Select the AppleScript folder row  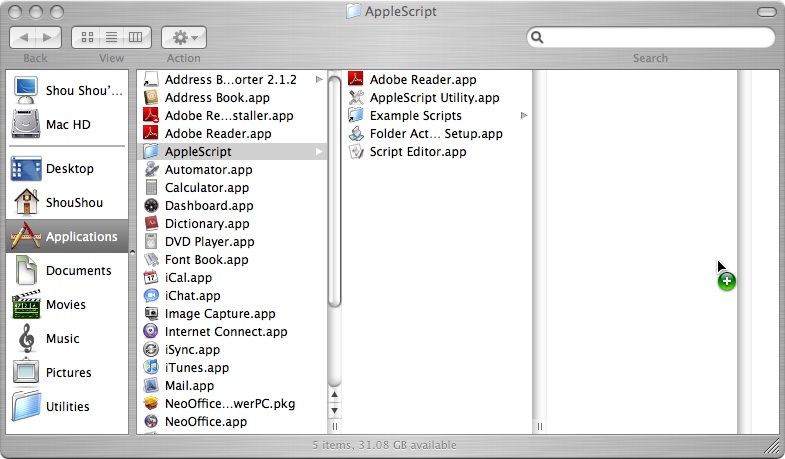tap(232, 152)
